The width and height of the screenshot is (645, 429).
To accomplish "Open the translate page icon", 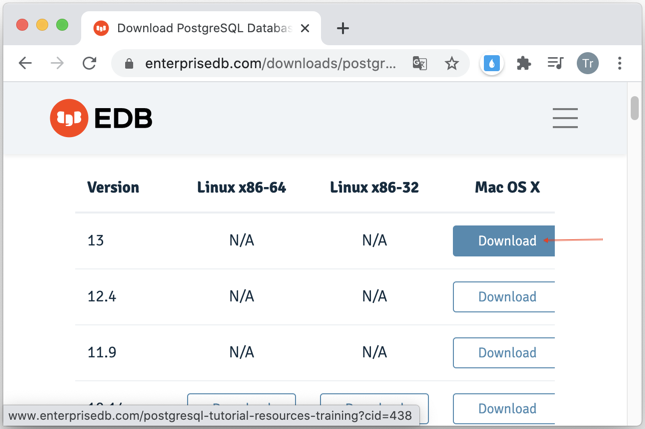I will [420, 63].
